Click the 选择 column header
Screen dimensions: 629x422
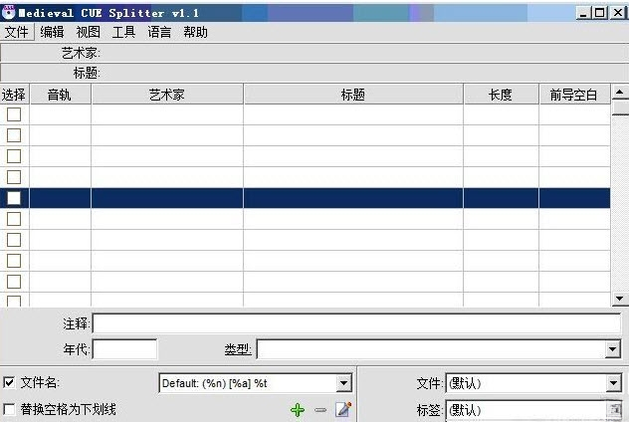click(14, 95)
